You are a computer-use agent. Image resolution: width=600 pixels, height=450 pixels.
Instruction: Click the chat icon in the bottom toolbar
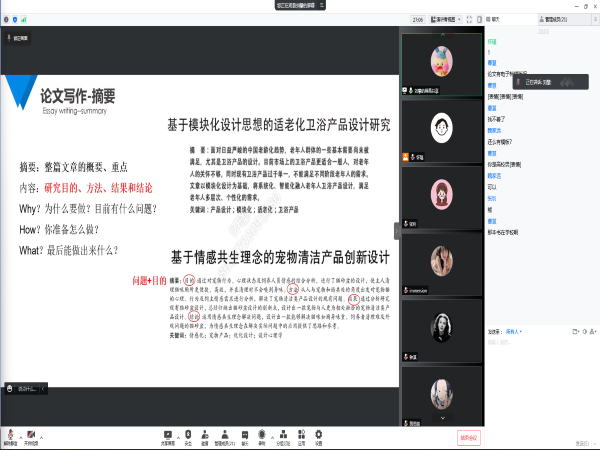click(244, 435)
